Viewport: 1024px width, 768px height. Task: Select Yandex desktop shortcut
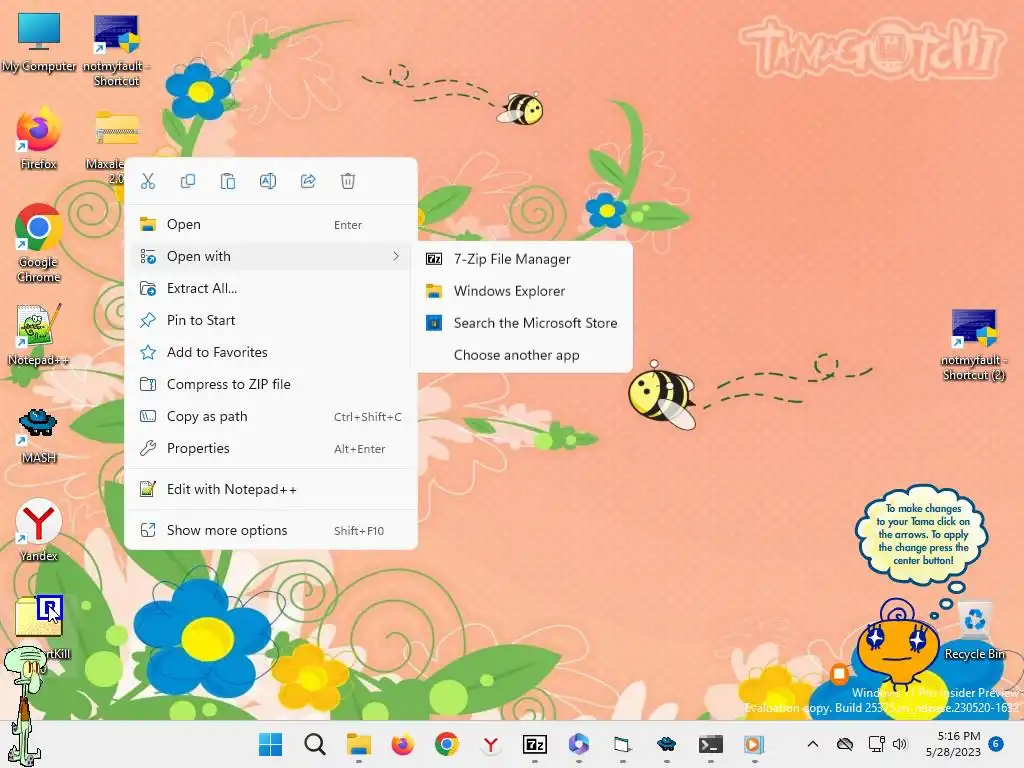(39, 530)
